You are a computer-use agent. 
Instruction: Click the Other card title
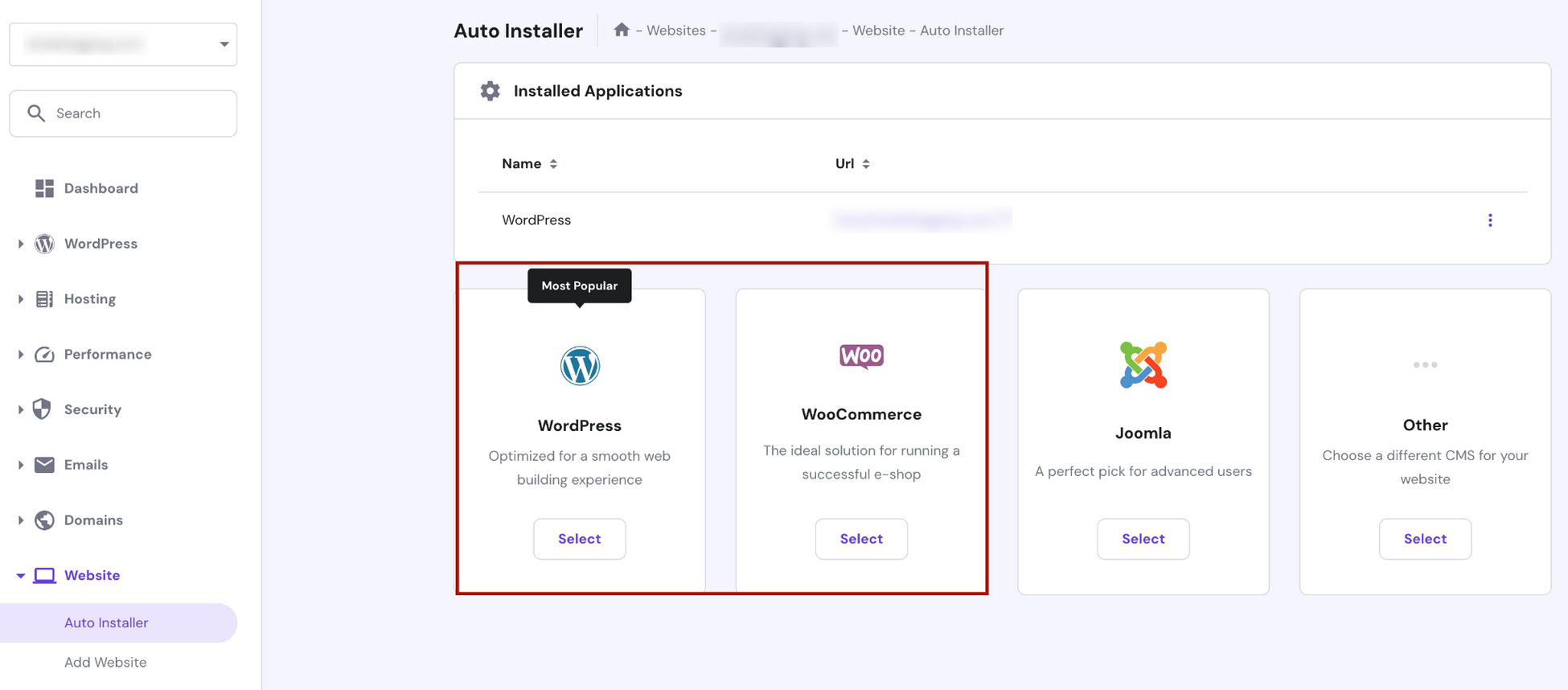1425,425
